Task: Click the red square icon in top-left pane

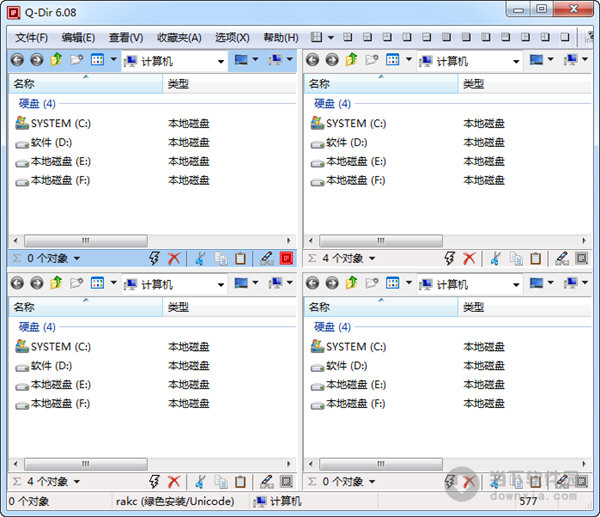Action: pos(286,258)
